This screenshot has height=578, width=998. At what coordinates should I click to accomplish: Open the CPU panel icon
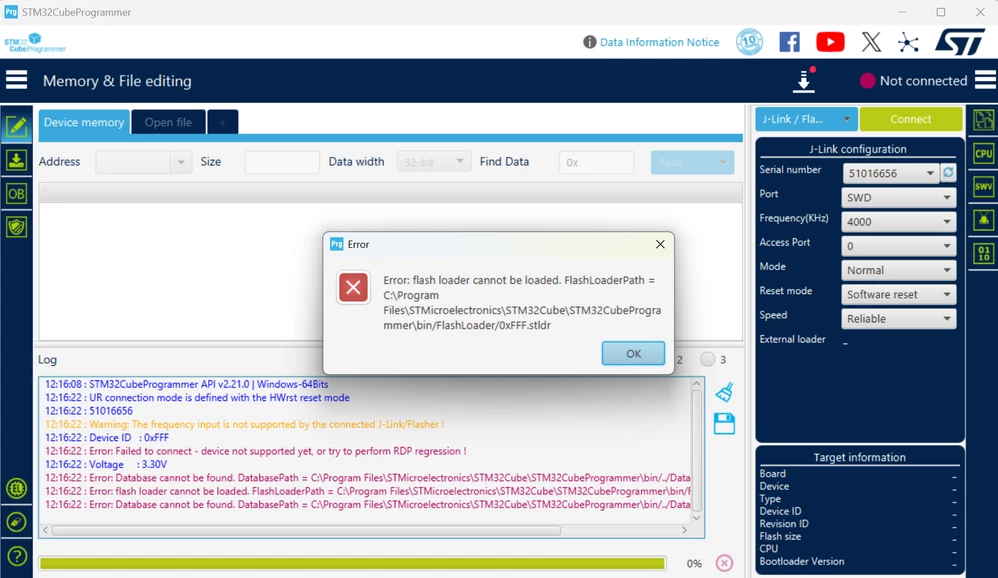(983, 153)
